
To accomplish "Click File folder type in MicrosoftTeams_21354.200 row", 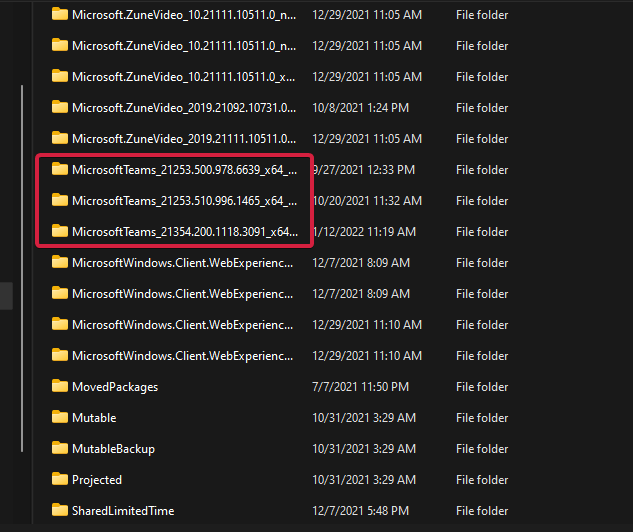I will [x=482, y=232].
